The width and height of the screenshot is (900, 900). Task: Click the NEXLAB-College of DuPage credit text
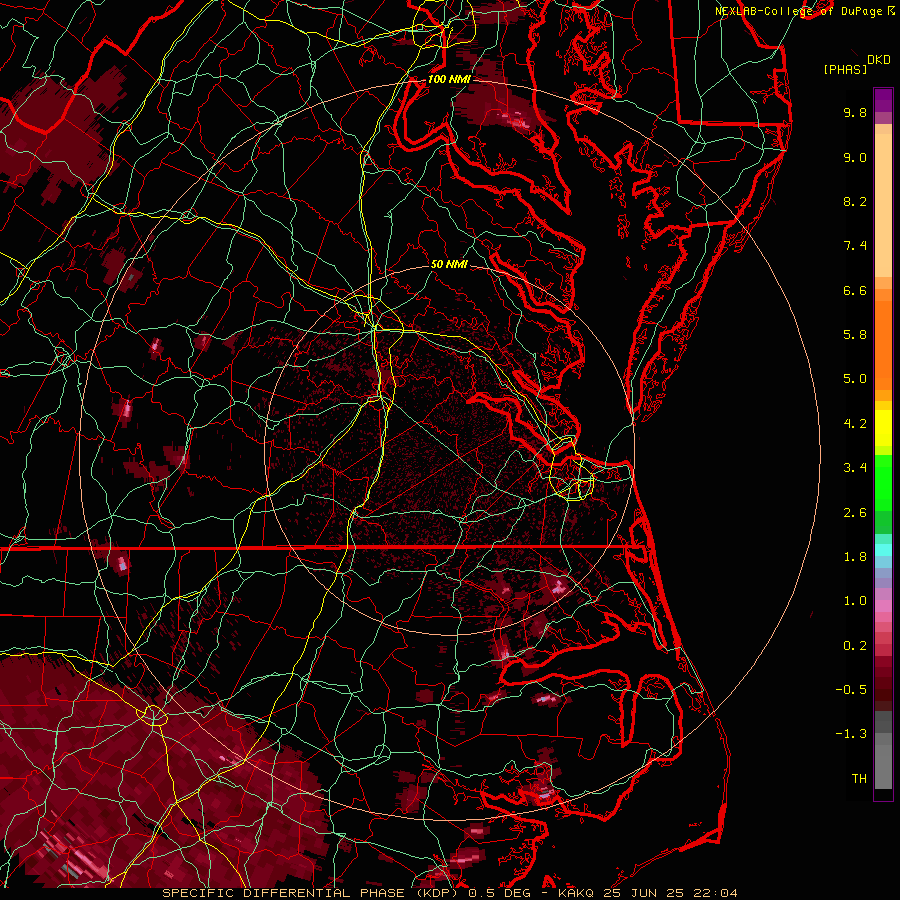click(799, 11)
